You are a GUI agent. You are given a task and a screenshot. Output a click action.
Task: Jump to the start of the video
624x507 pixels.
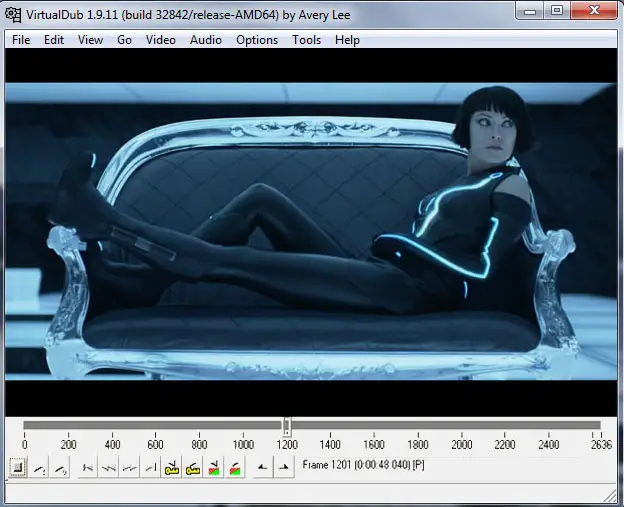(x=87, y=467)
